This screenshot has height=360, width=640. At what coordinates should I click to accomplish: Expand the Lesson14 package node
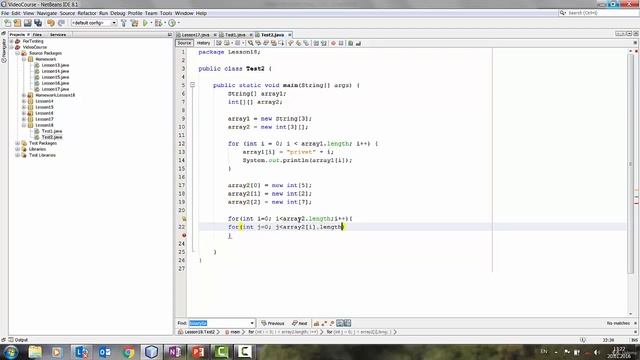(x=24, y=101)
